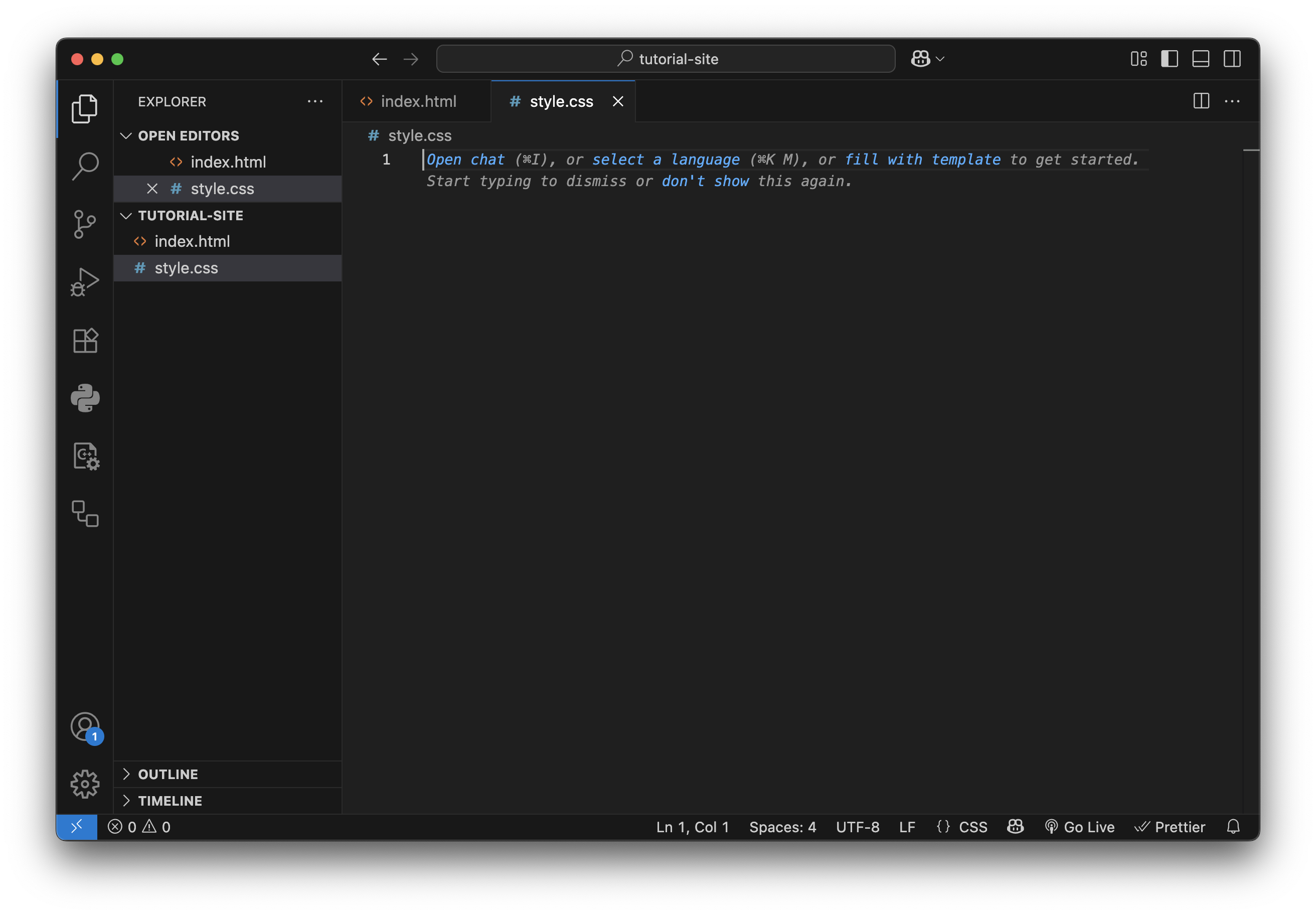Collapse the OPEN EDITORS section
This screenshot has height=915, width=1316.
click(x=228, y=136)
